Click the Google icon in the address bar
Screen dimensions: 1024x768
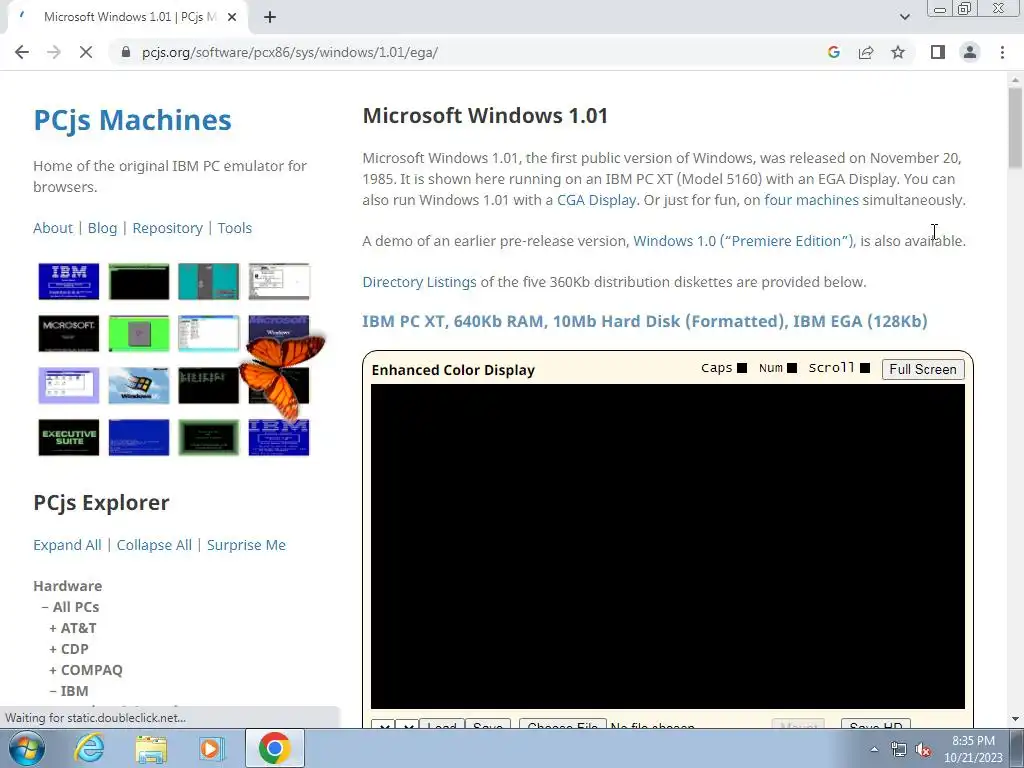click(833, 52)
